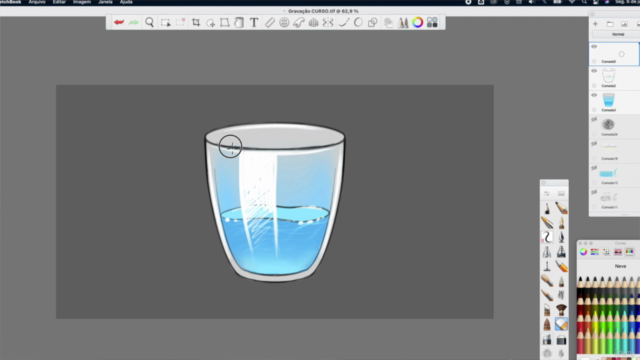Hide the blue water glass layer

tap(594, 95)
